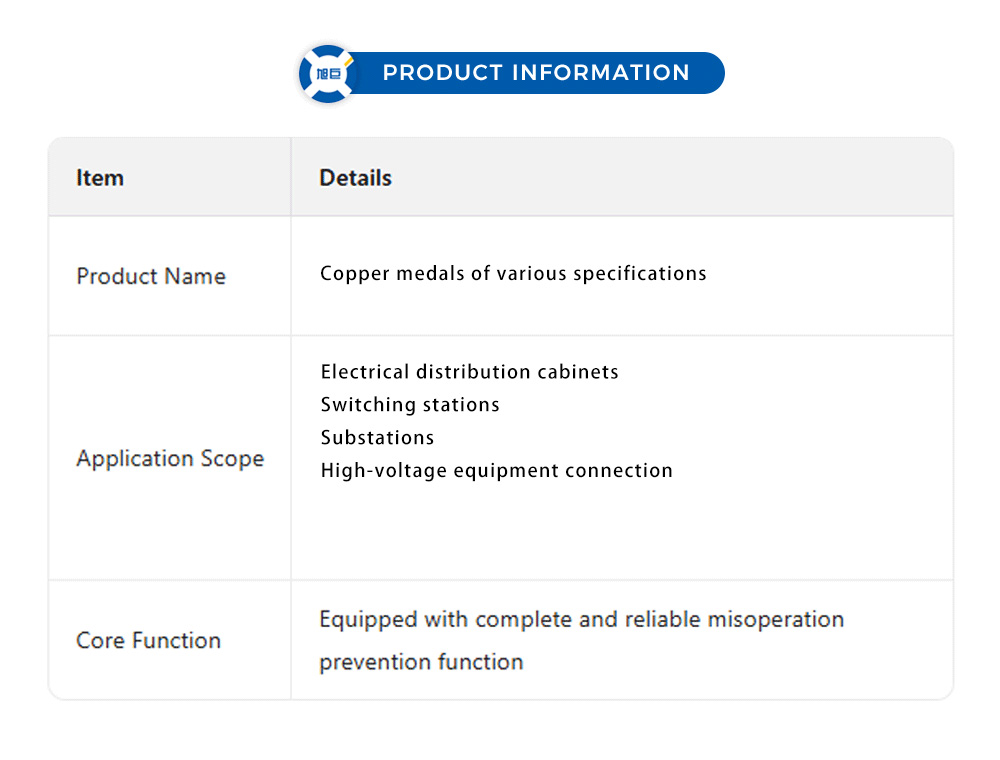Click Electrical distribution cabinets entry
The height and width of the screenshot is (760, 1000).
[x=469, y=372]
